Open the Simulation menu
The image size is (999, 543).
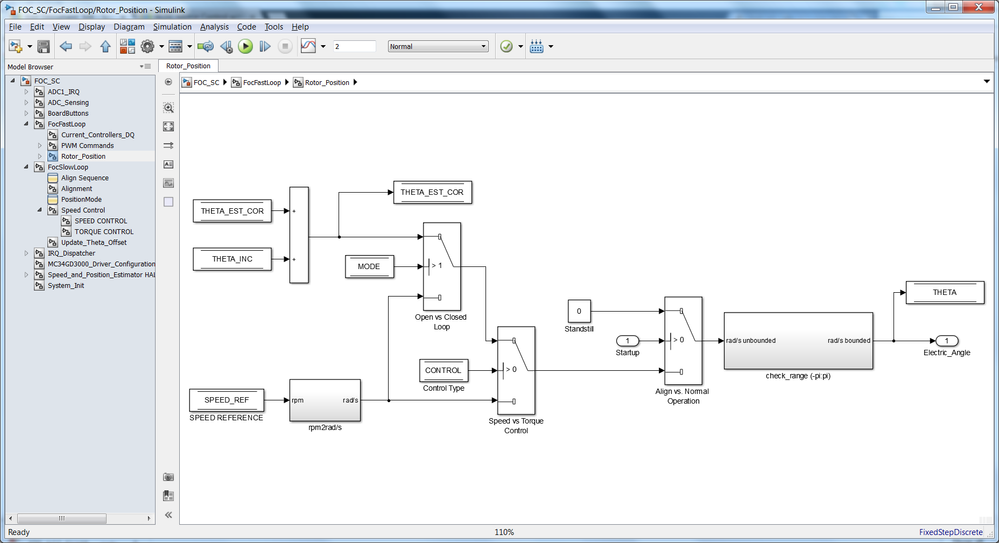point(172,27)
